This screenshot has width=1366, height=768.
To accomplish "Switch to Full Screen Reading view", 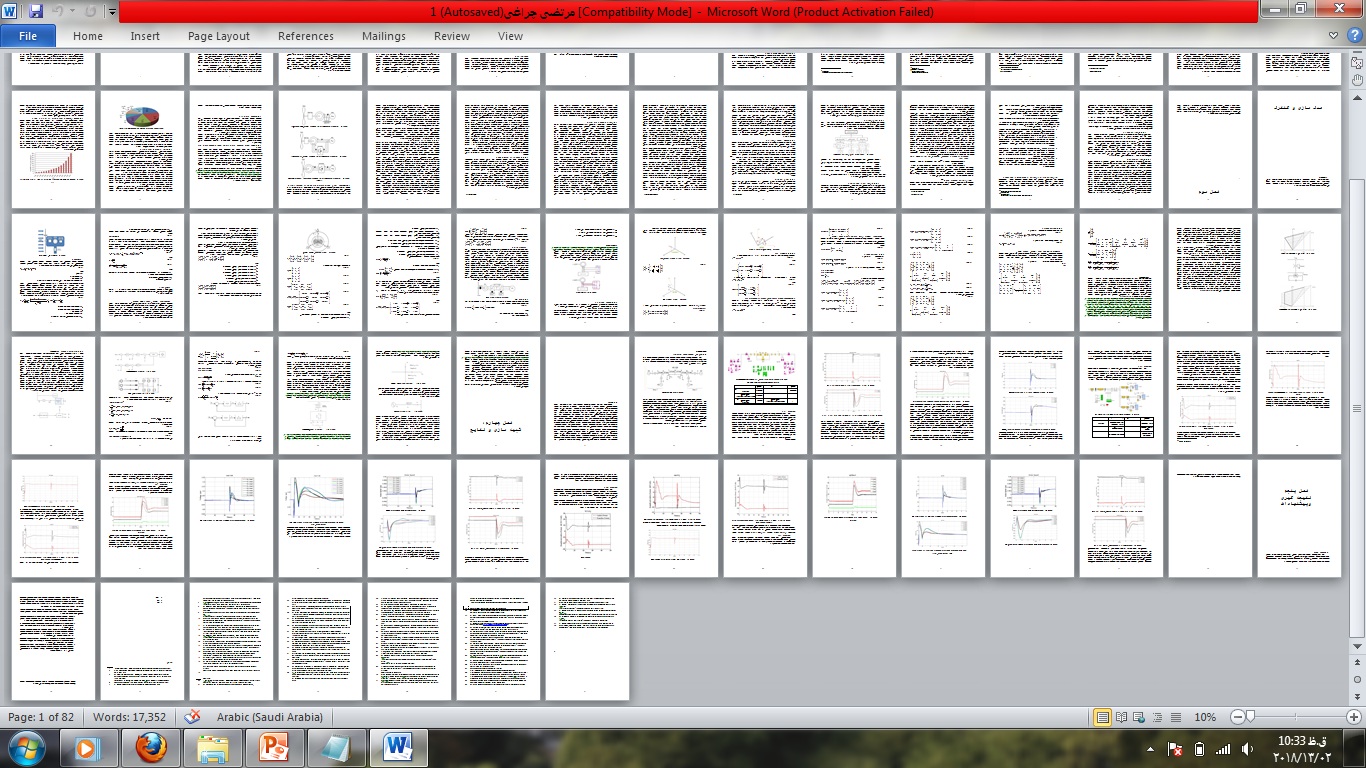I will [x=1122, y=717].
